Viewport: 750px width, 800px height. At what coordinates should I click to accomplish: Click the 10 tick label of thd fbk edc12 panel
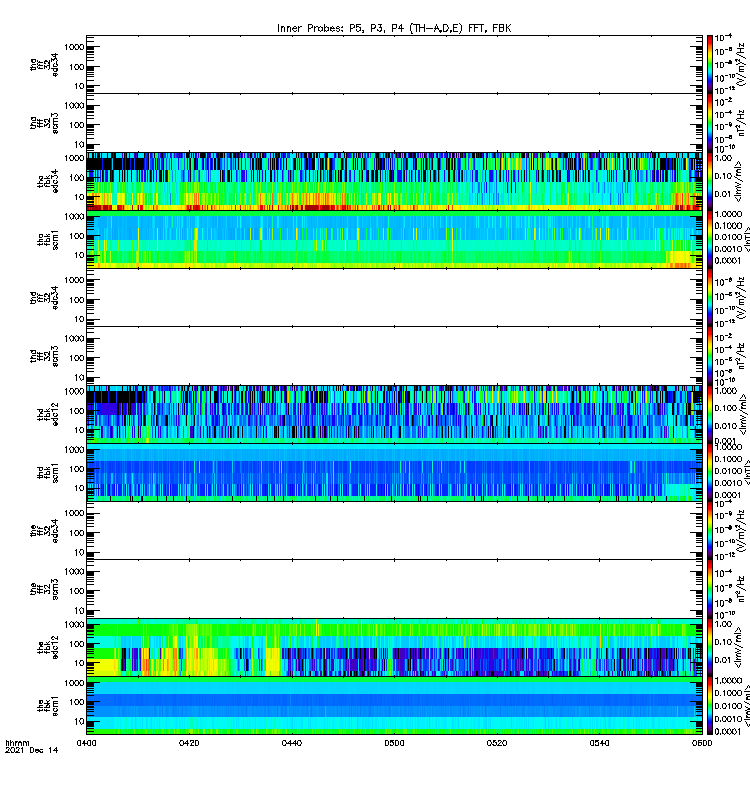tap(79, 430)
